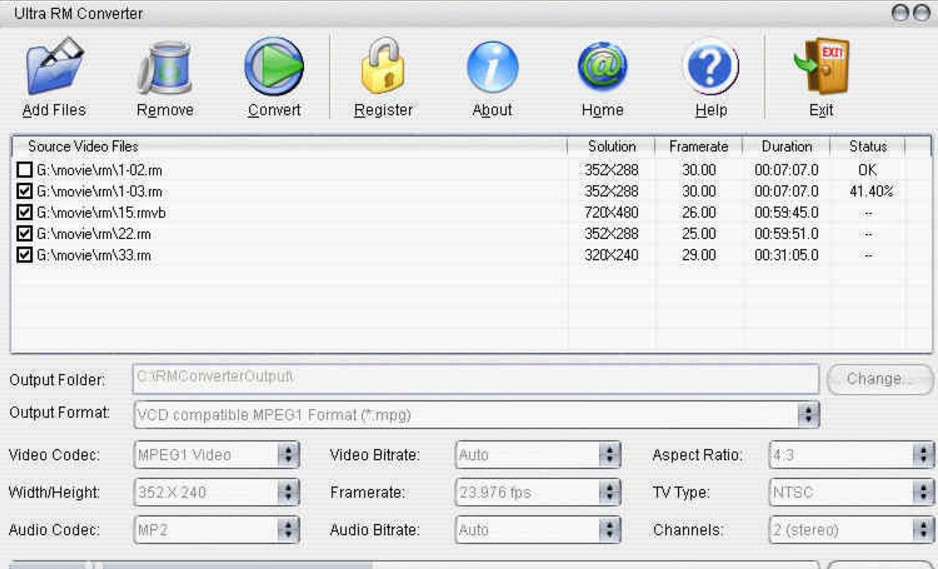Start conversion with the Convert icon
Image resolution: width=938 pixels, height=569 pixels.
pyautogui.click(x=273, y=68)
